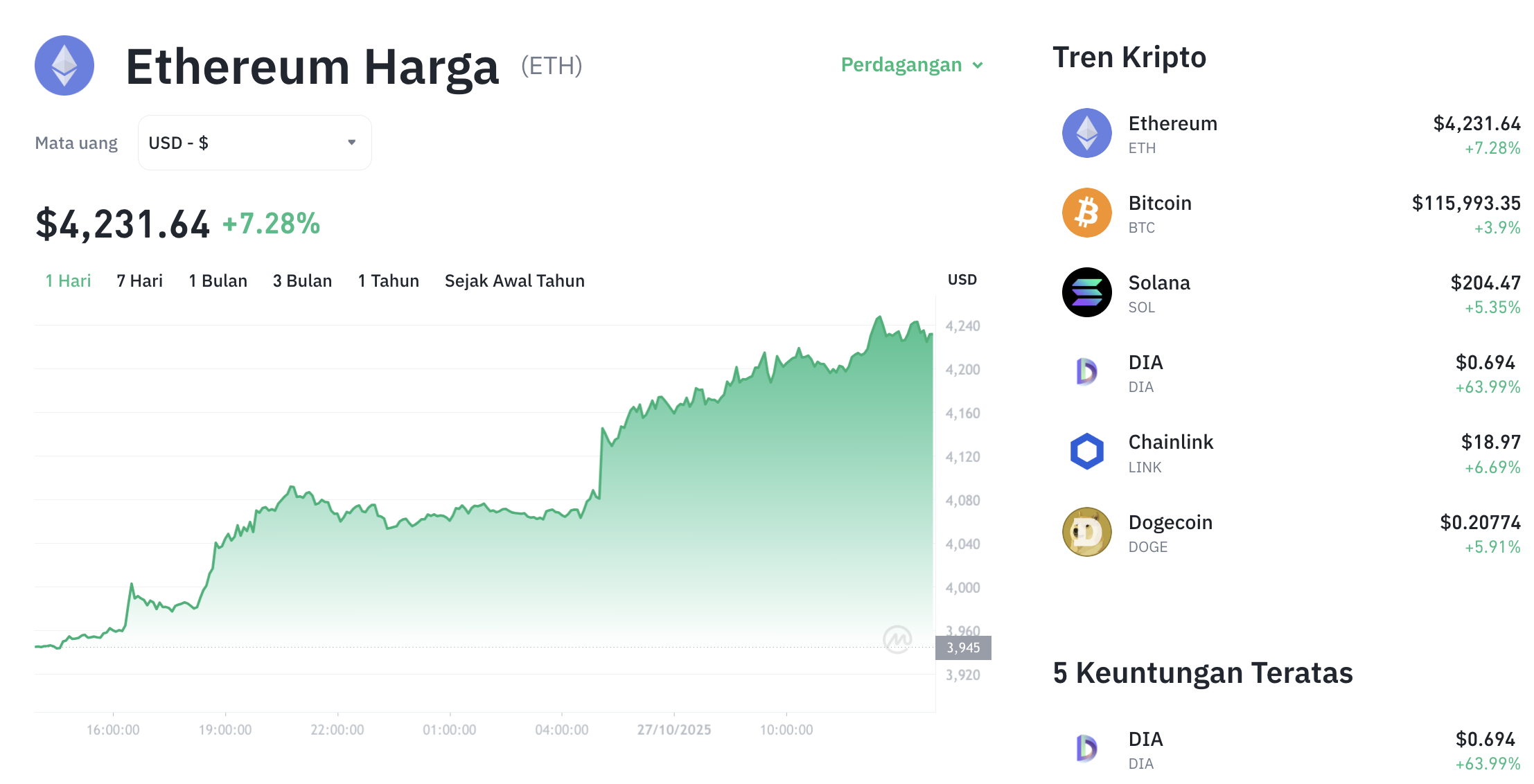This screenshot has height=784, width=1534.
Task: Show the 1 Tahun price chart
Action: [x=388, y=280]
